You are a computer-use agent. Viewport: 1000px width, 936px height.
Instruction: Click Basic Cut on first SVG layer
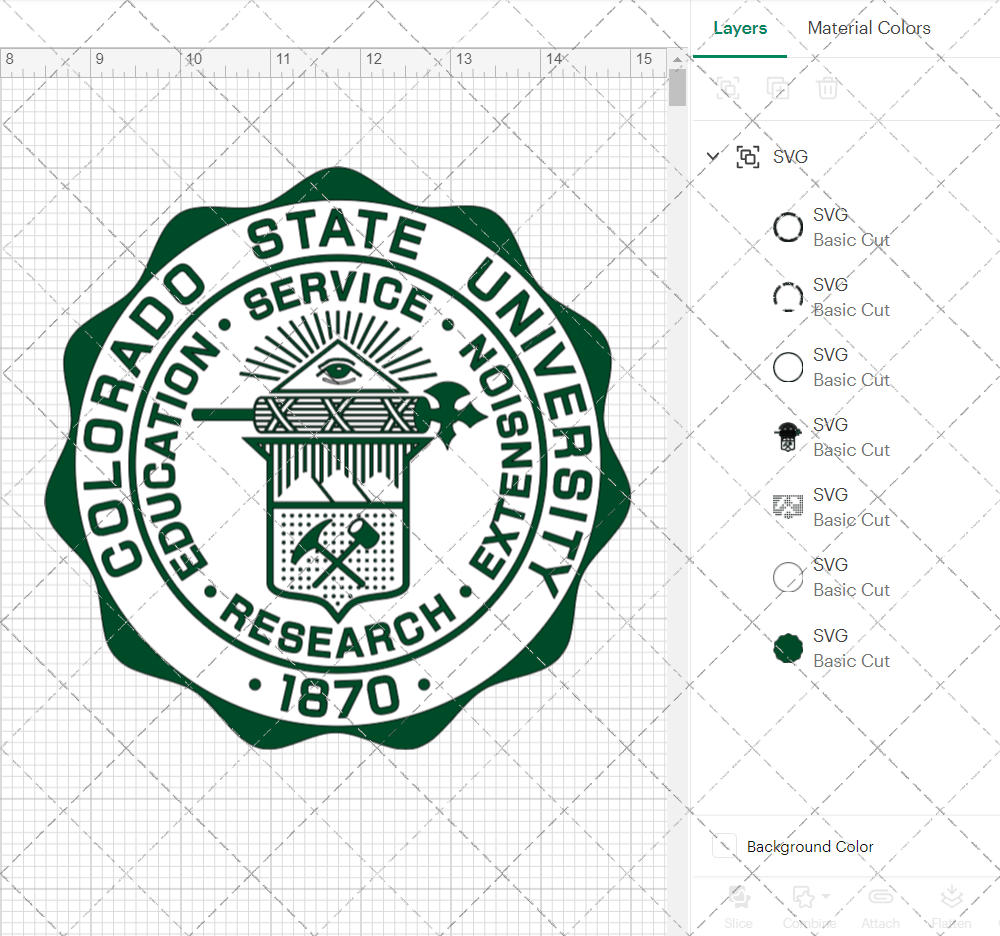tap(851, 240)
